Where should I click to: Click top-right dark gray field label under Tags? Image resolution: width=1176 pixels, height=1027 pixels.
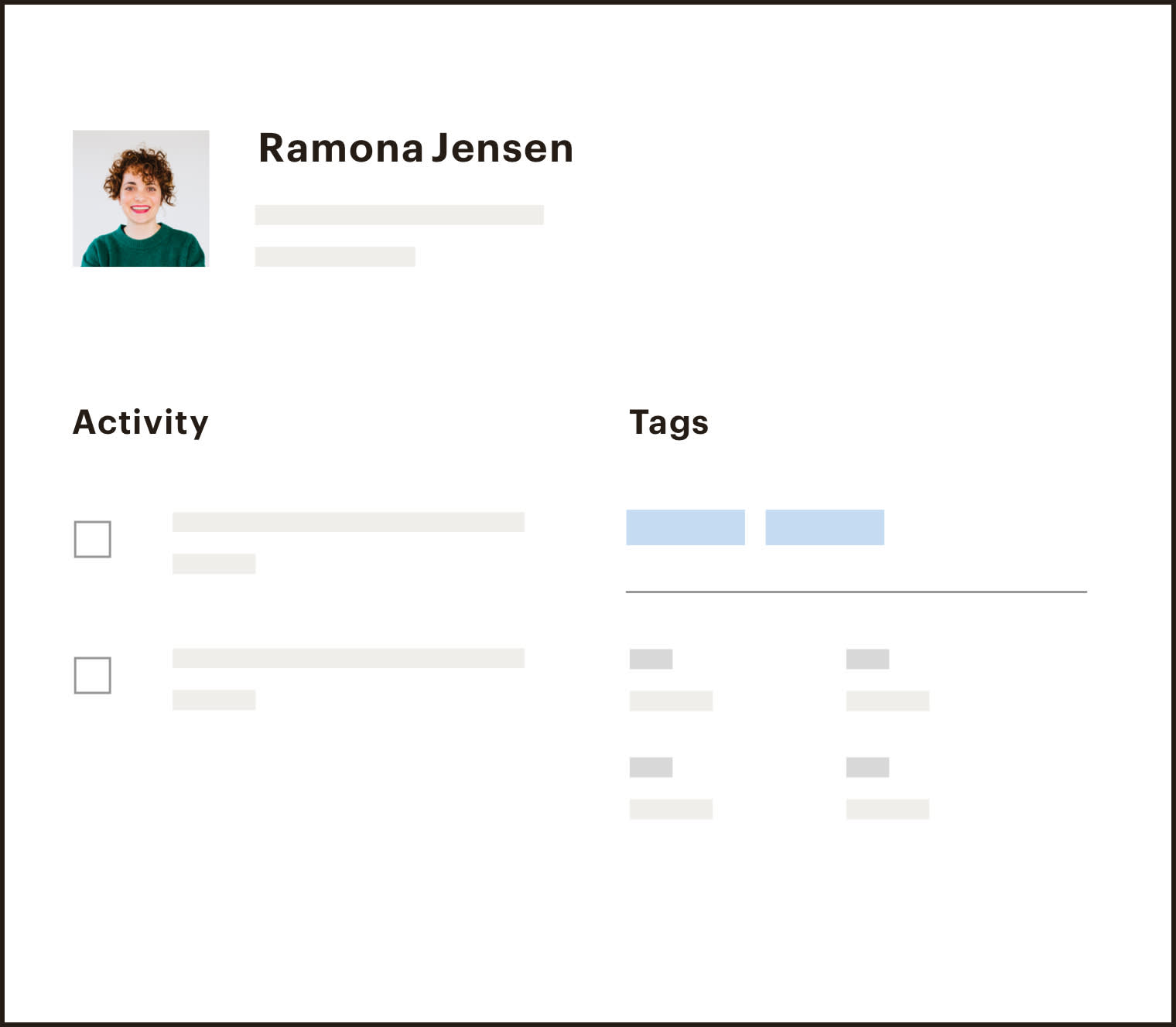pyautogui.click(x=867, y=659)
